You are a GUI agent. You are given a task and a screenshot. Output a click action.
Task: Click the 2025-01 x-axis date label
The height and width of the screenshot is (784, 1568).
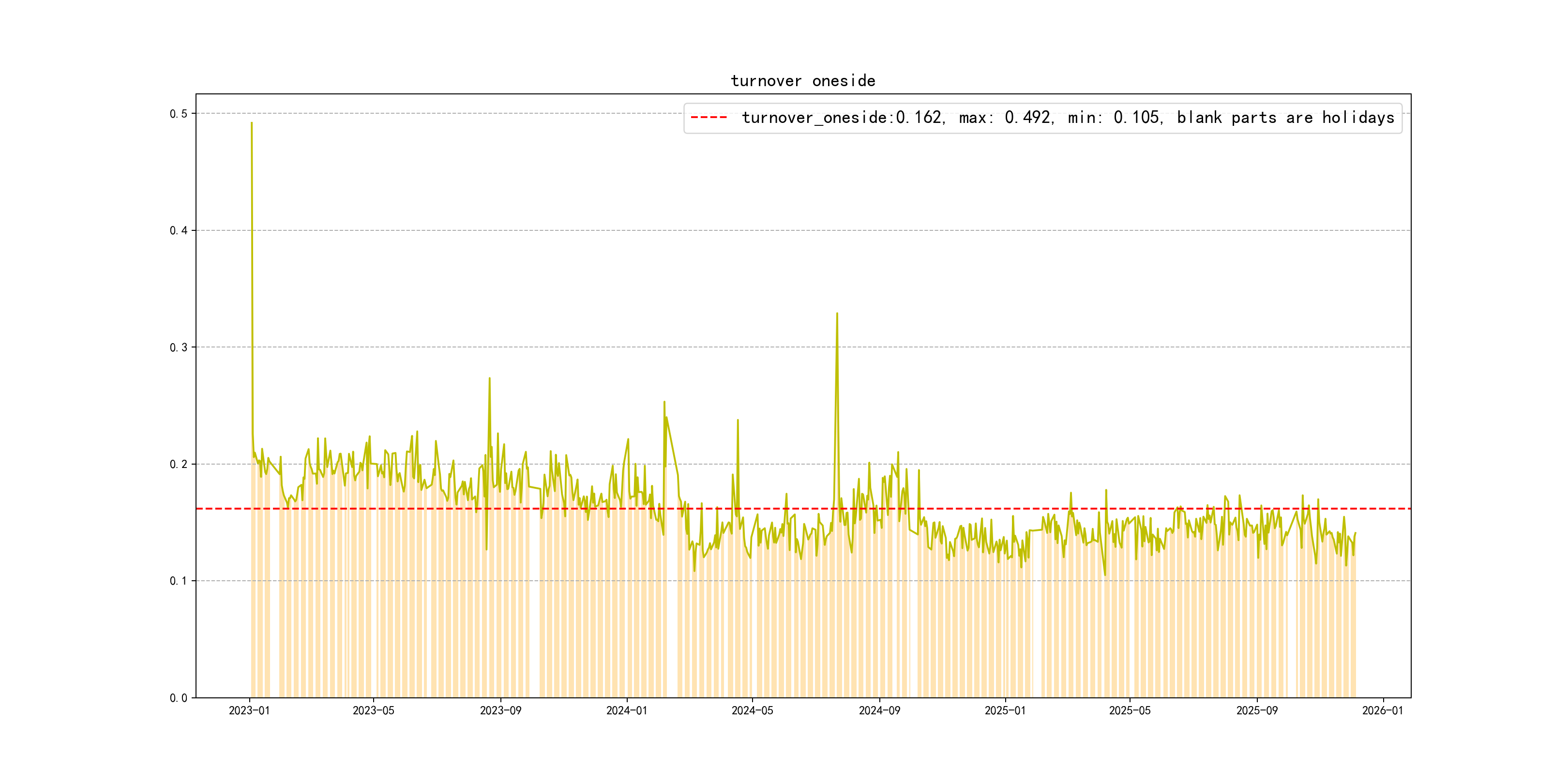coord(1005,711)
